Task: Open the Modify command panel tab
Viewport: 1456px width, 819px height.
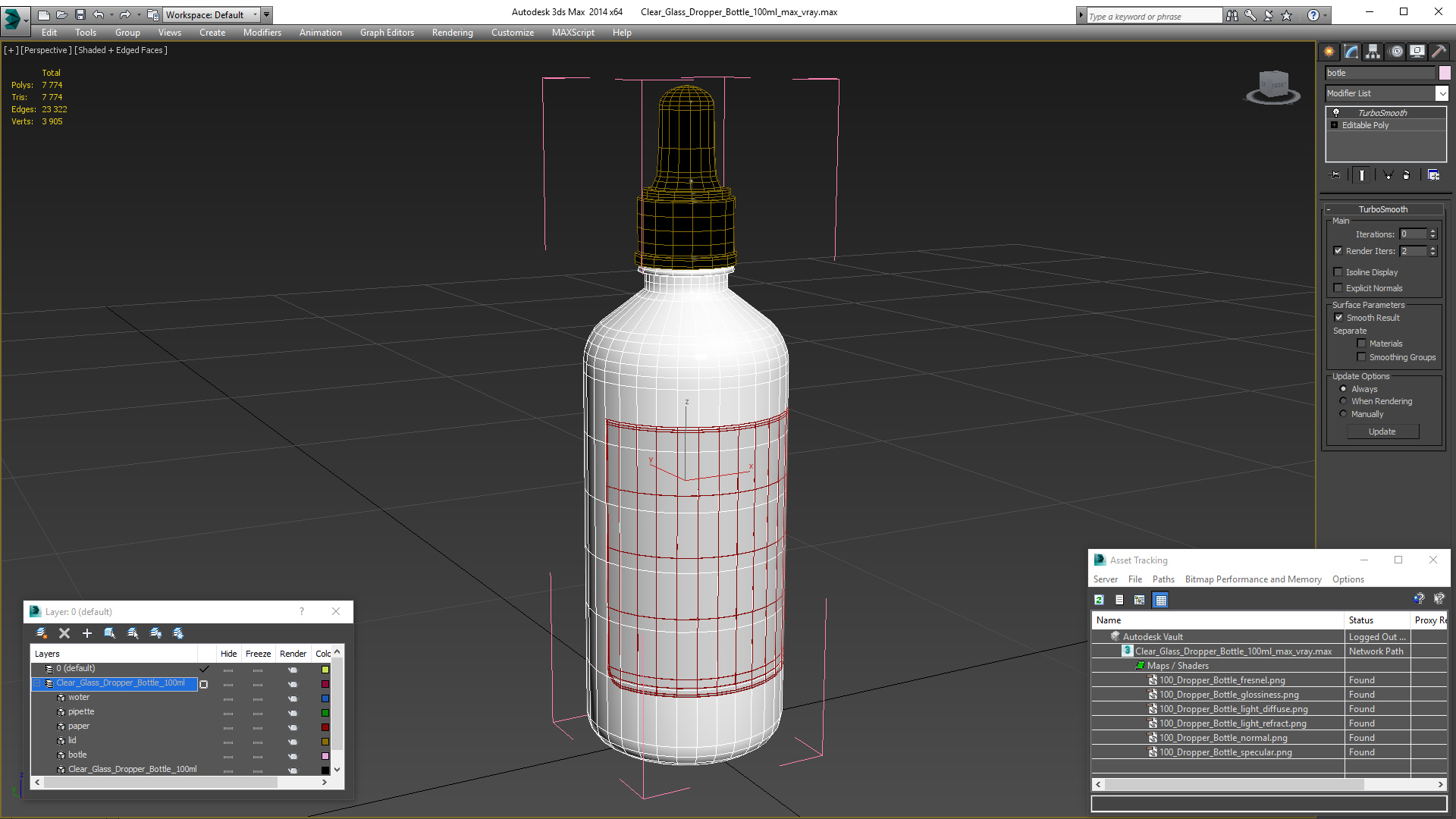Action: tap(1351, 52)
